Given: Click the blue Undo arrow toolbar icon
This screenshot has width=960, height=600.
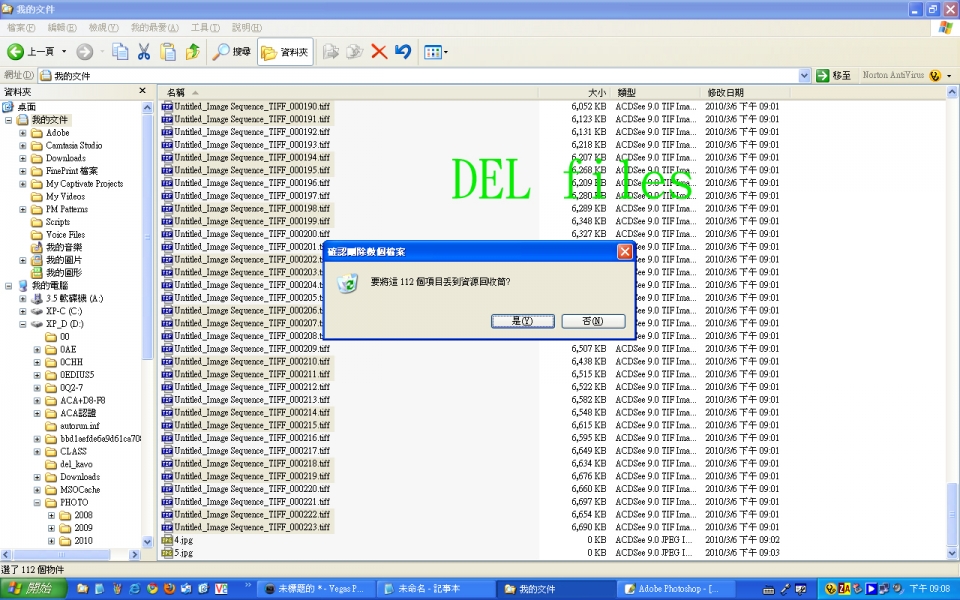Looking at the screenshot, I should 403,52.
